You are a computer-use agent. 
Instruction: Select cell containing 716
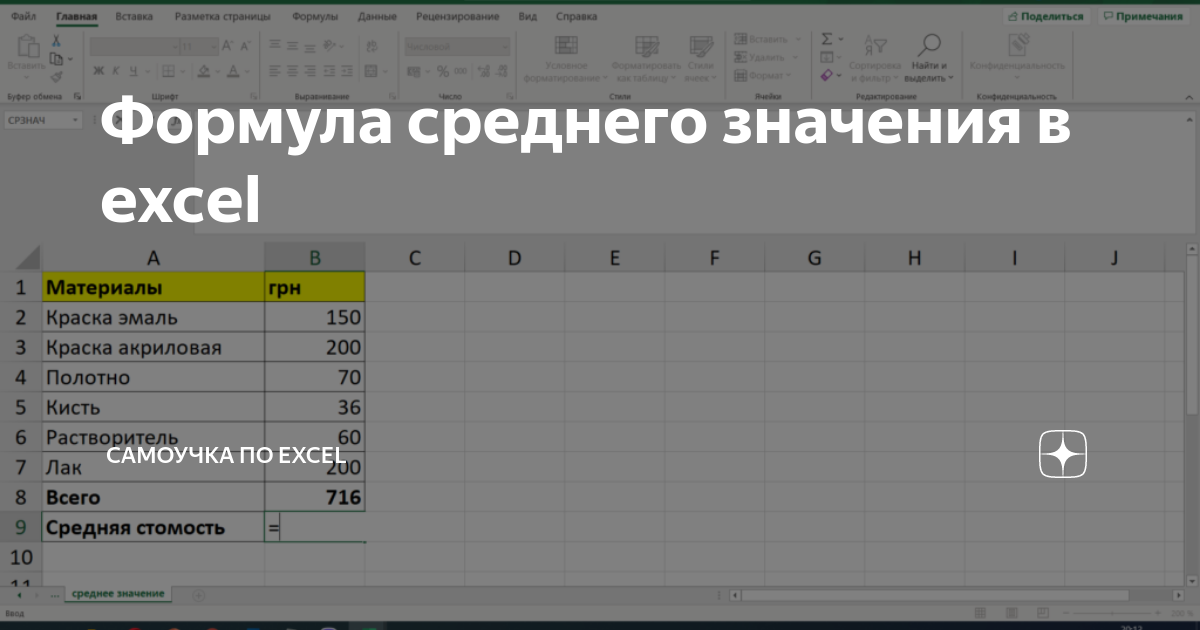(x=315, y=497)
